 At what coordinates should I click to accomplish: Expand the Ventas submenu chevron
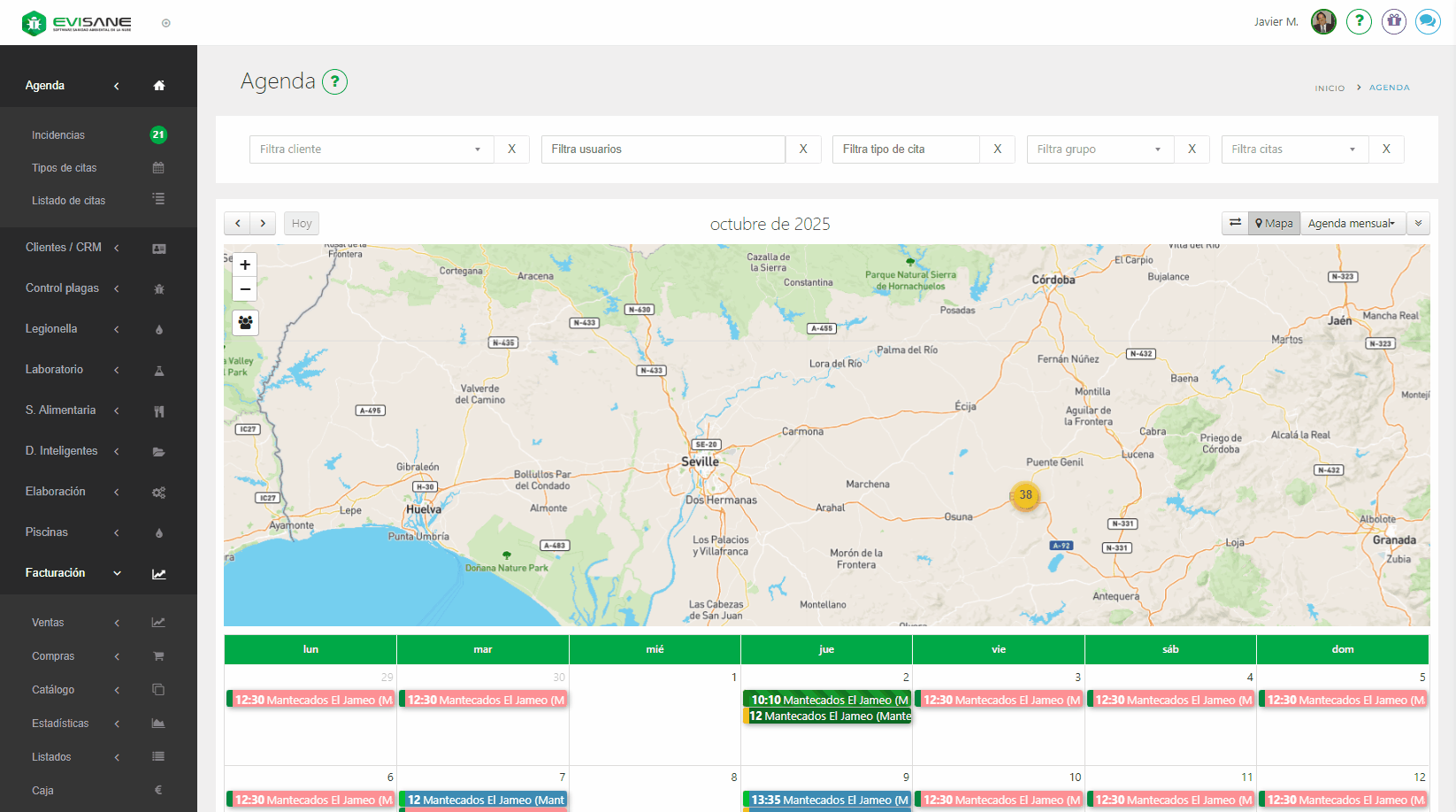[x=116, y=622]
